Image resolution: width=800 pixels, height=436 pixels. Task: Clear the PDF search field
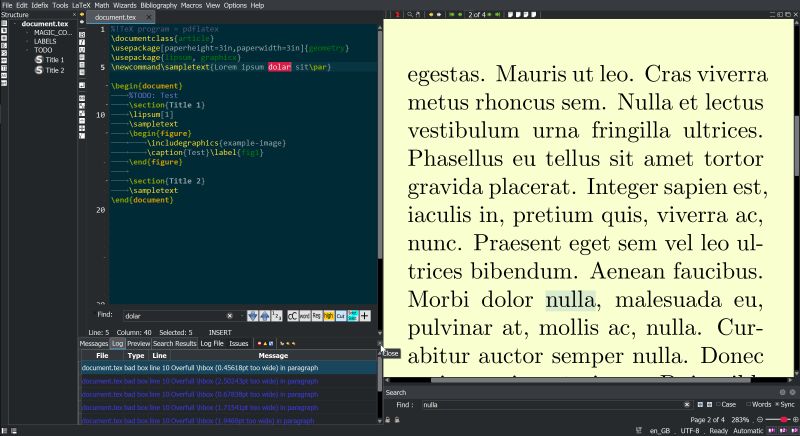click(x=687, y=405)
